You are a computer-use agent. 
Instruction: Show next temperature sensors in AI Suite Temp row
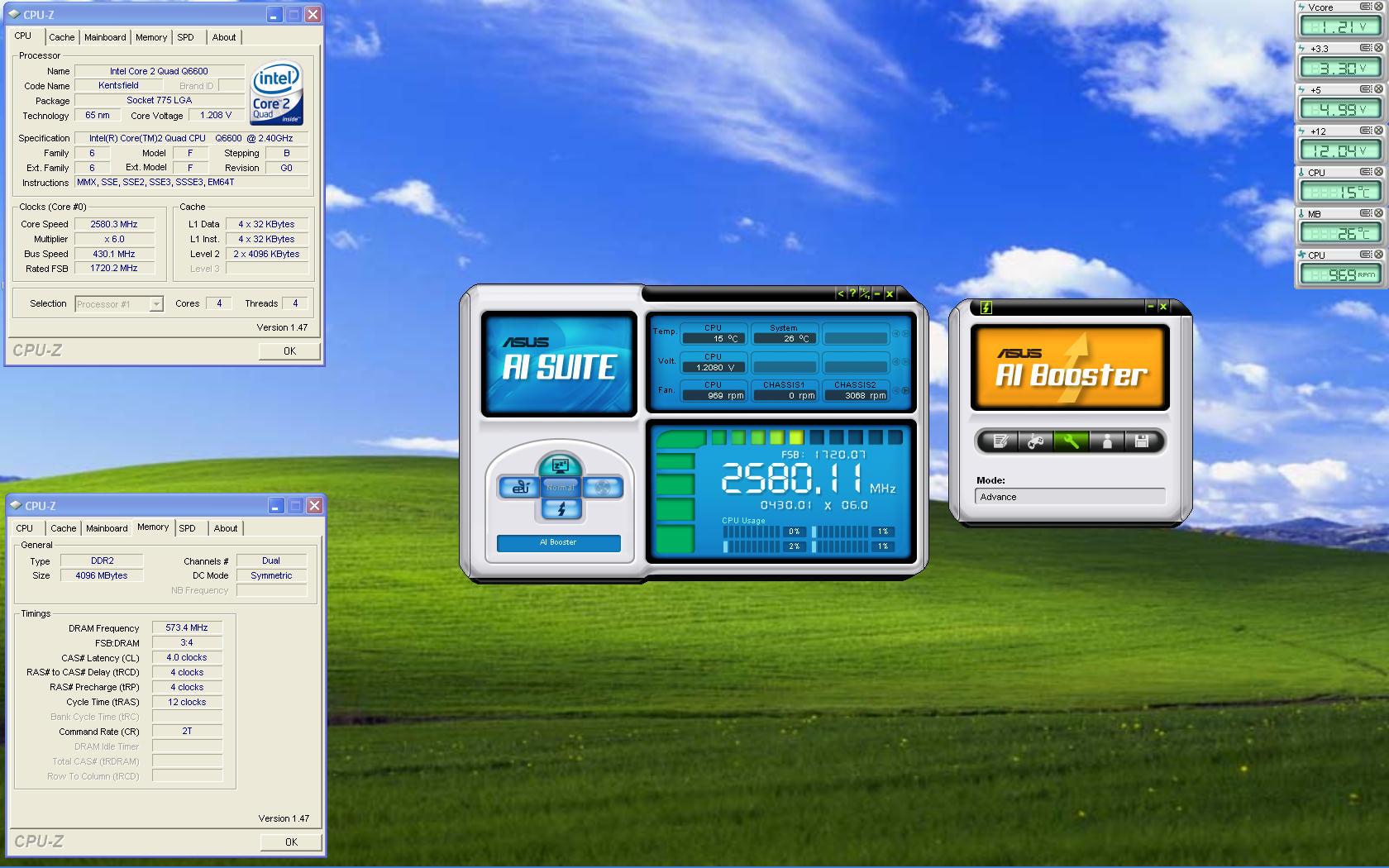905,333
